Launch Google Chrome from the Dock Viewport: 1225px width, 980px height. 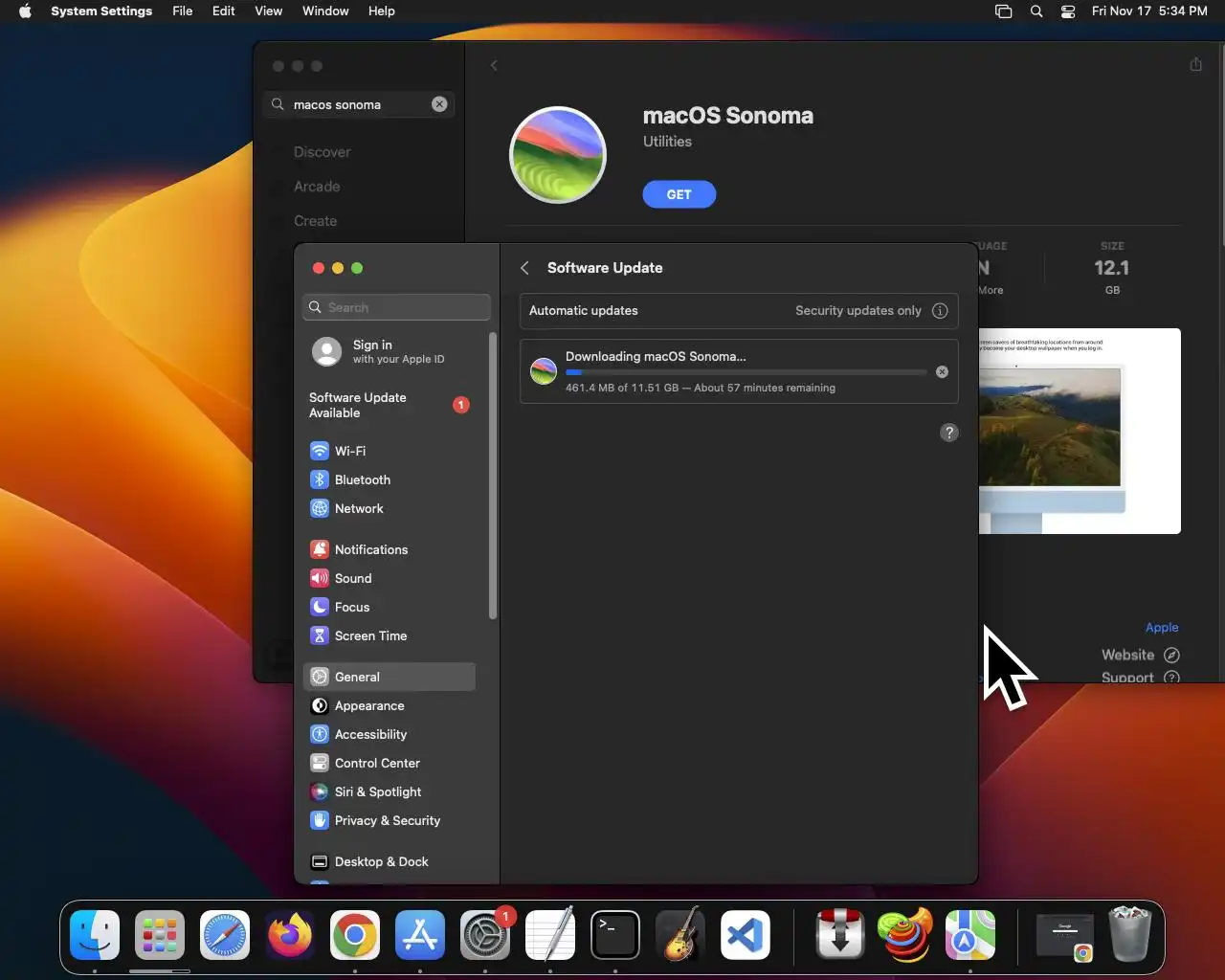355,935
